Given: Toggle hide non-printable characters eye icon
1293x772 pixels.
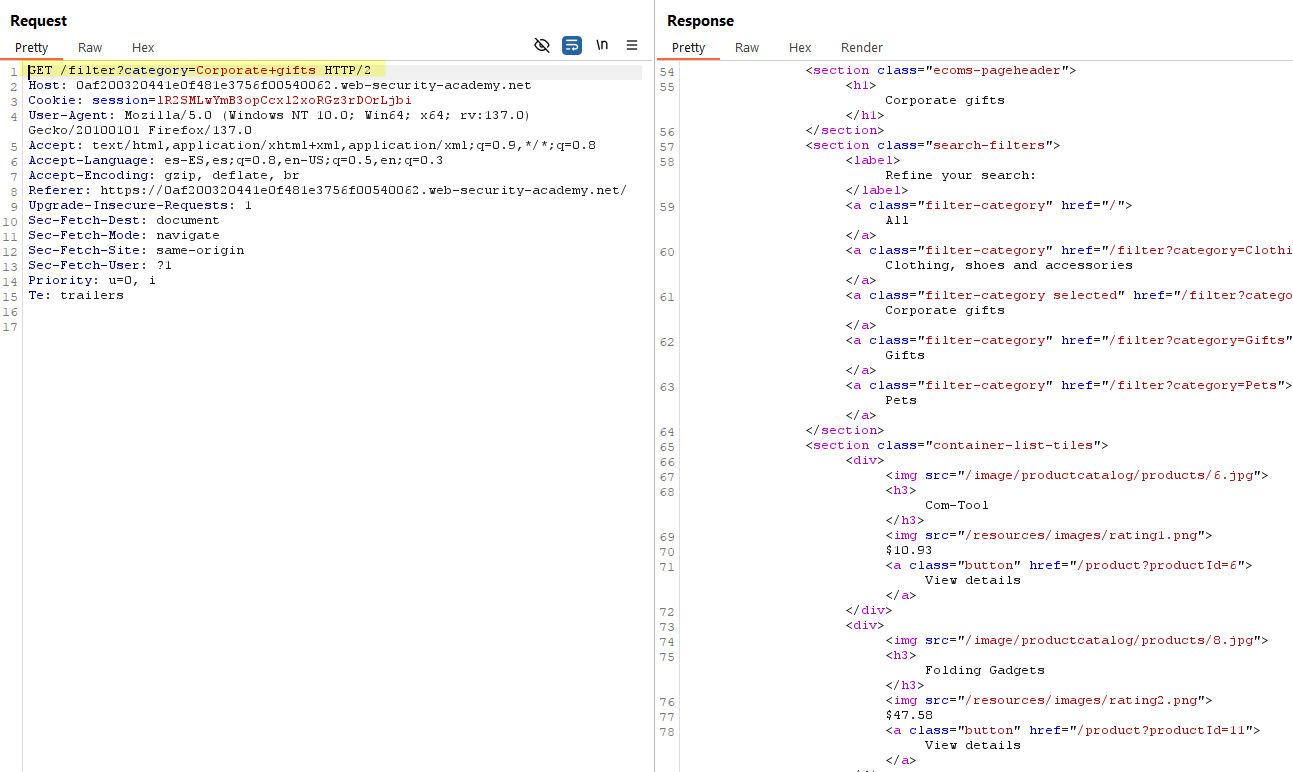Looking at the screenshot, I should coord(542,45).
